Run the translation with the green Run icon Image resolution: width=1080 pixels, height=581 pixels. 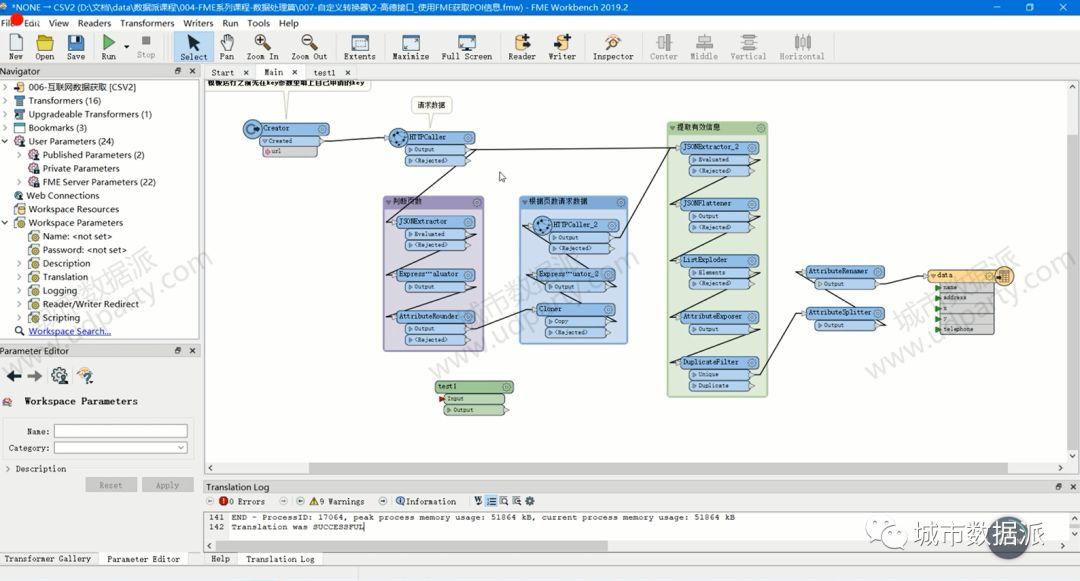[x=109, y=47]
